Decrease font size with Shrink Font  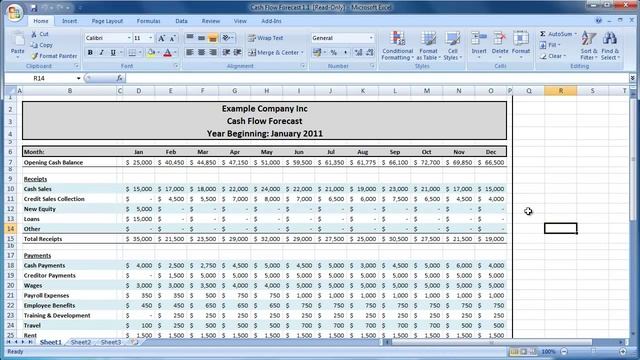coord(172,38)
